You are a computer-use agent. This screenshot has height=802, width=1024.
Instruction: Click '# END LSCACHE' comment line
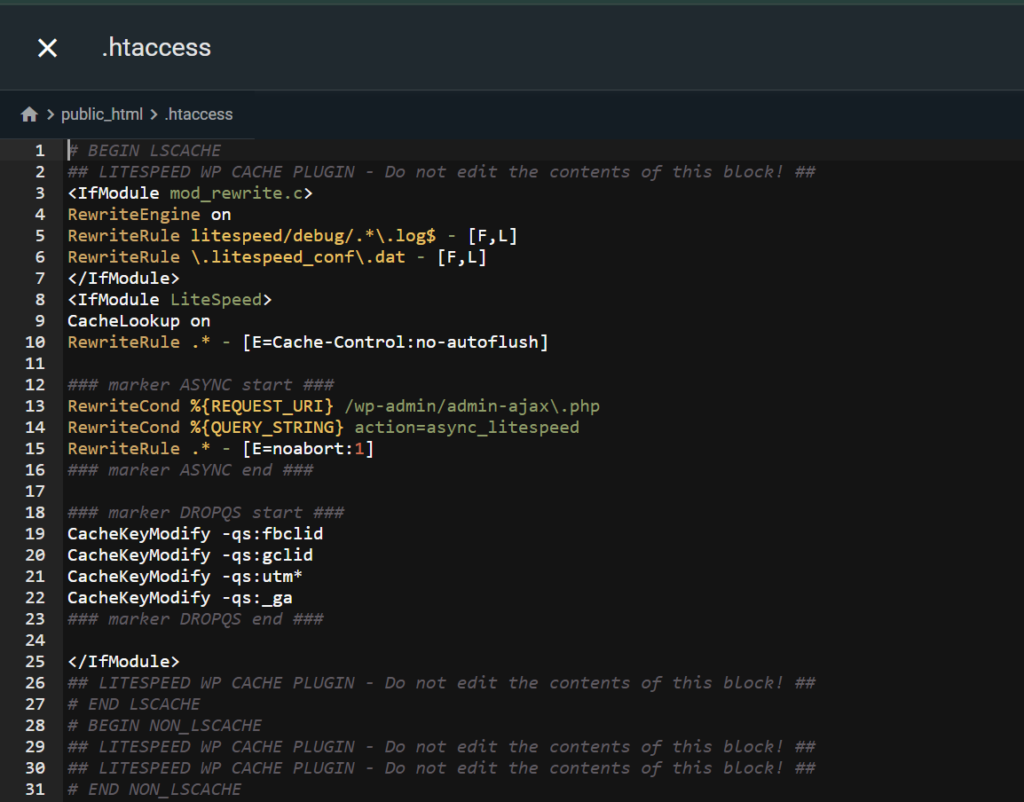pos(134,704)
